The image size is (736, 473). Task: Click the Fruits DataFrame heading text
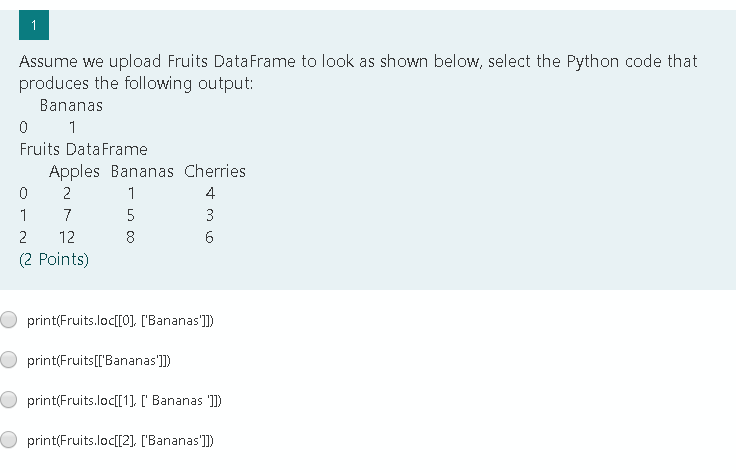(x=83, y=149)
